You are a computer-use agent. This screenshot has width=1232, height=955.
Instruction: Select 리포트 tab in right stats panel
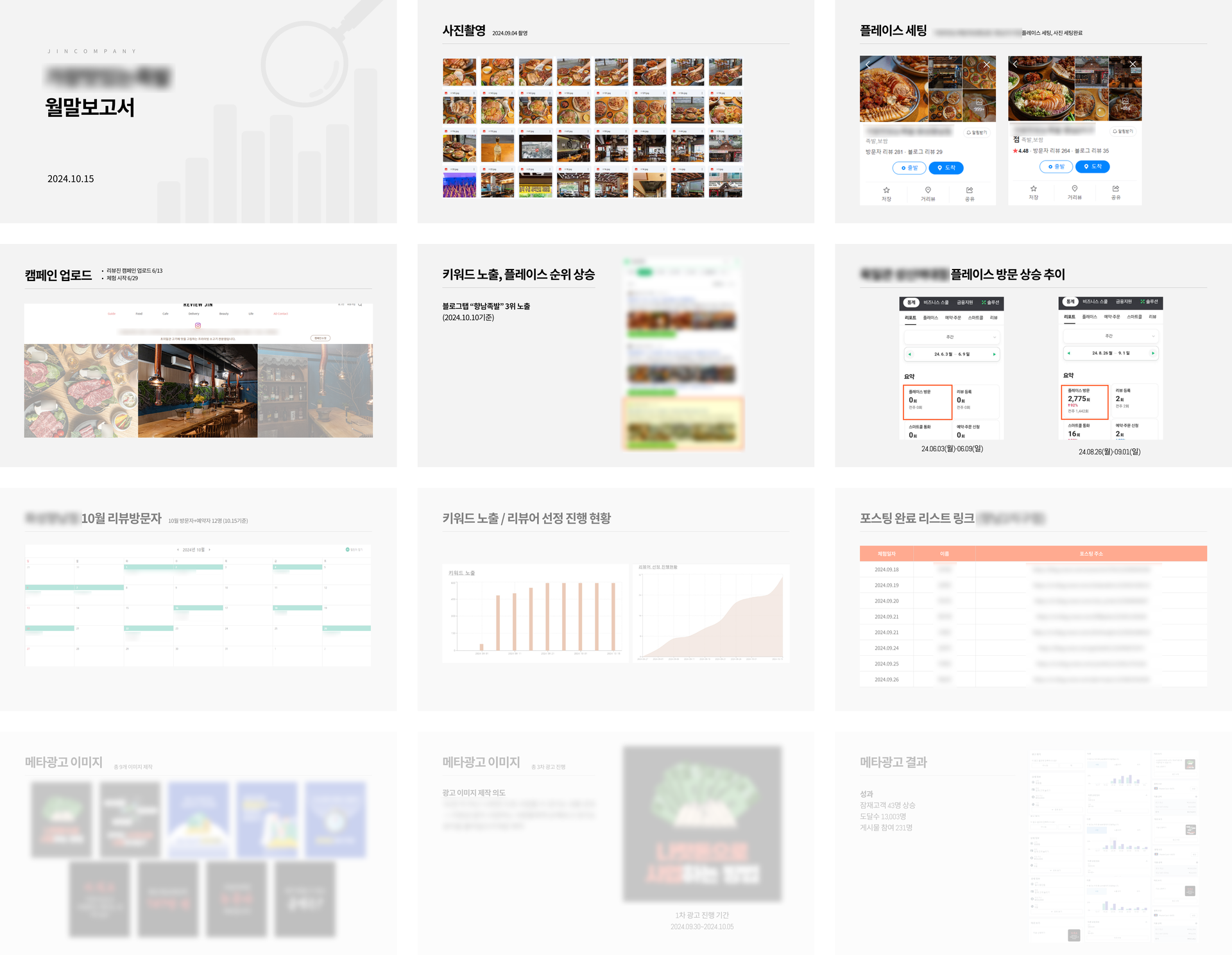[x=1069, y=317]
